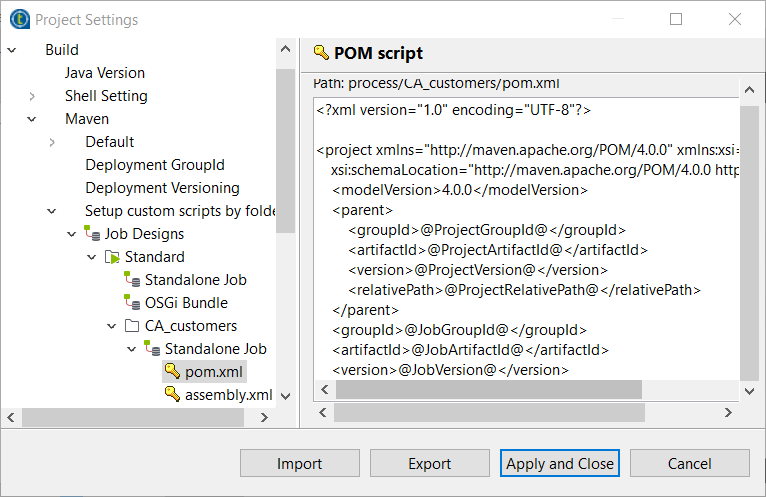
Task: Click the Job Designs tree icon
Action: click(92, 234)
